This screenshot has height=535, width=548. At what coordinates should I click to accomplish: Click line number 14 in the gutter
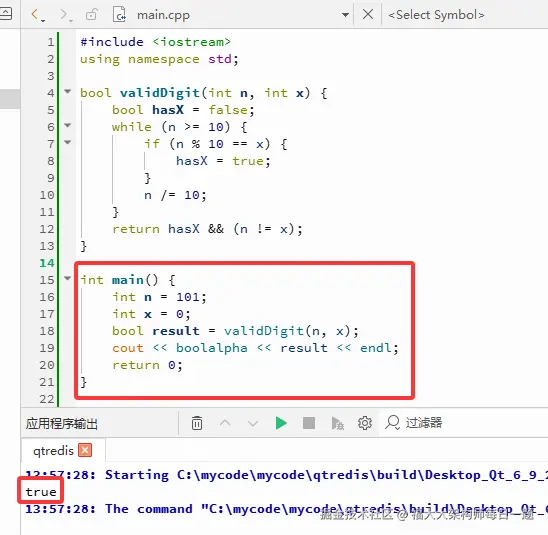tap(47, 263)
